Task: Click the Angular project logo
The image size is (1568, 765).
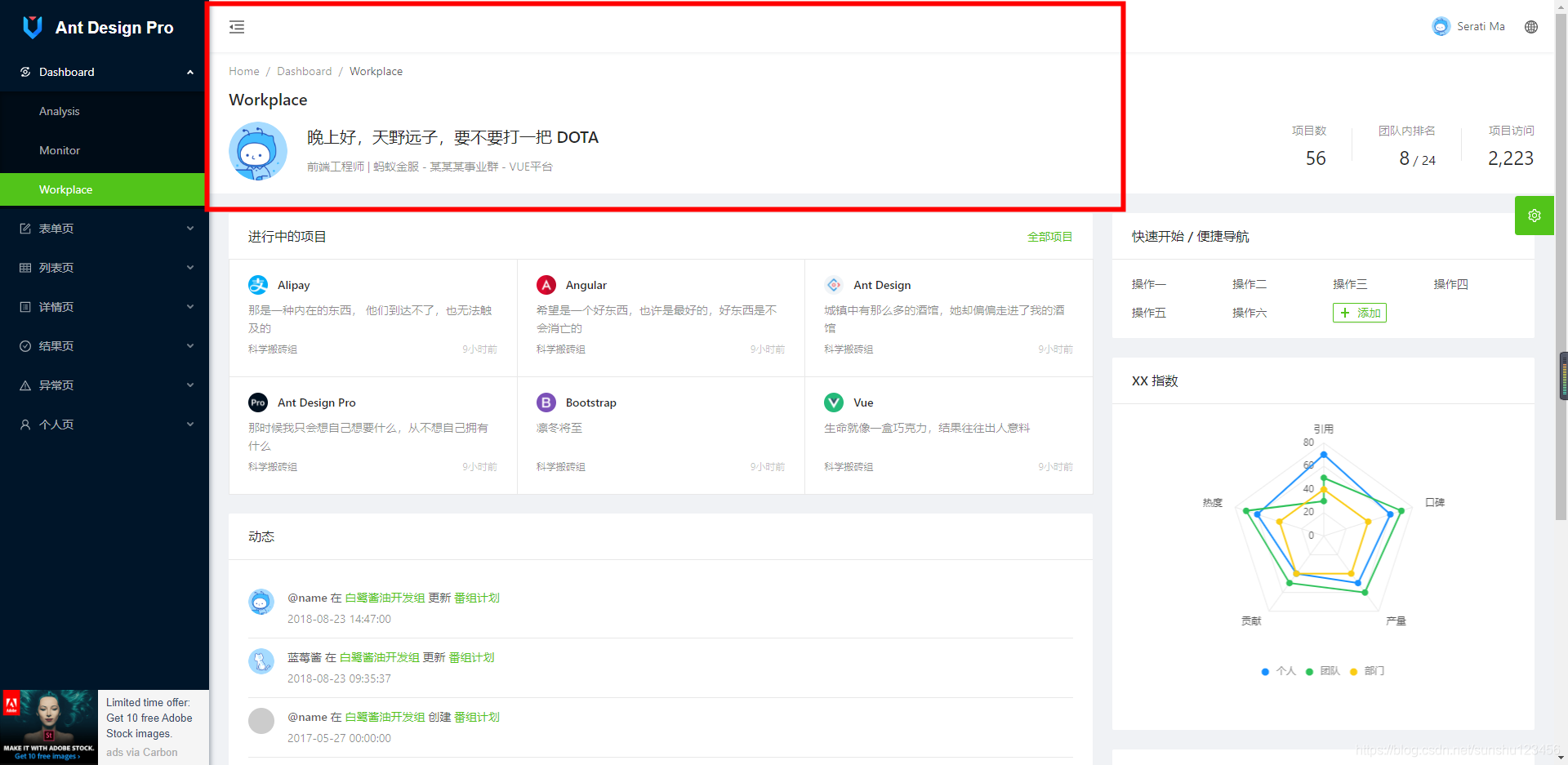Action: 546,285
